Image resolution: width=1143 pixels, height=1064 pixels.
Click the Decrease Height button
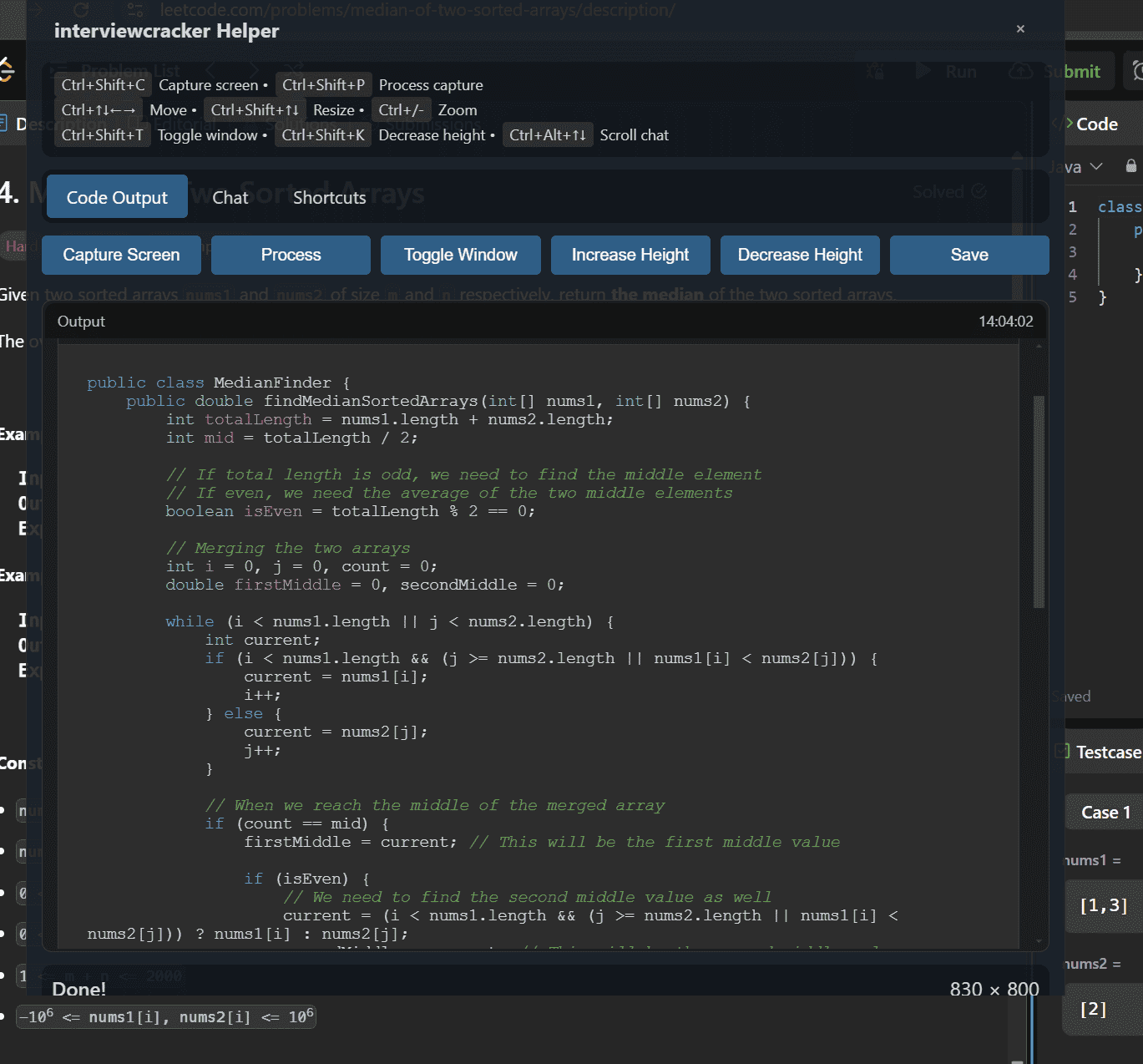point(800,255)
